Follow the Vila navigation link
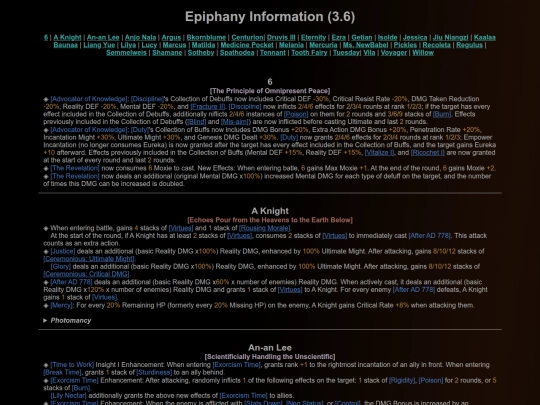Viewport: 540px width, 405px height. (369, 53)
